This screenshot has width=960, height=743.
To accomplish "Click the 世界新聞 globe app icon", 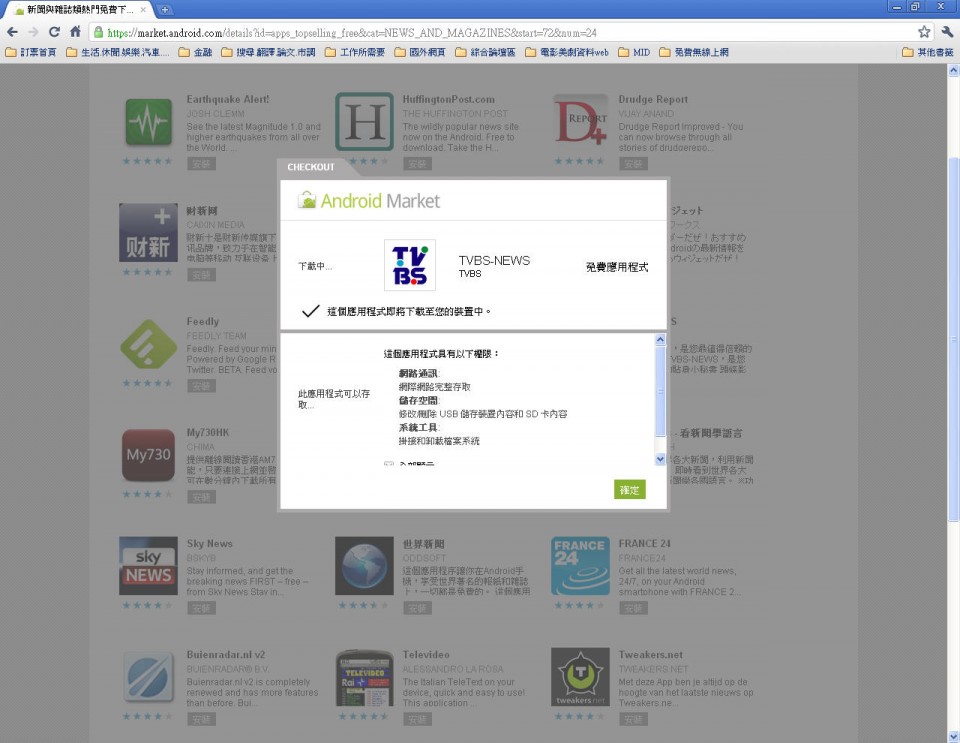I will click(364, 566).
